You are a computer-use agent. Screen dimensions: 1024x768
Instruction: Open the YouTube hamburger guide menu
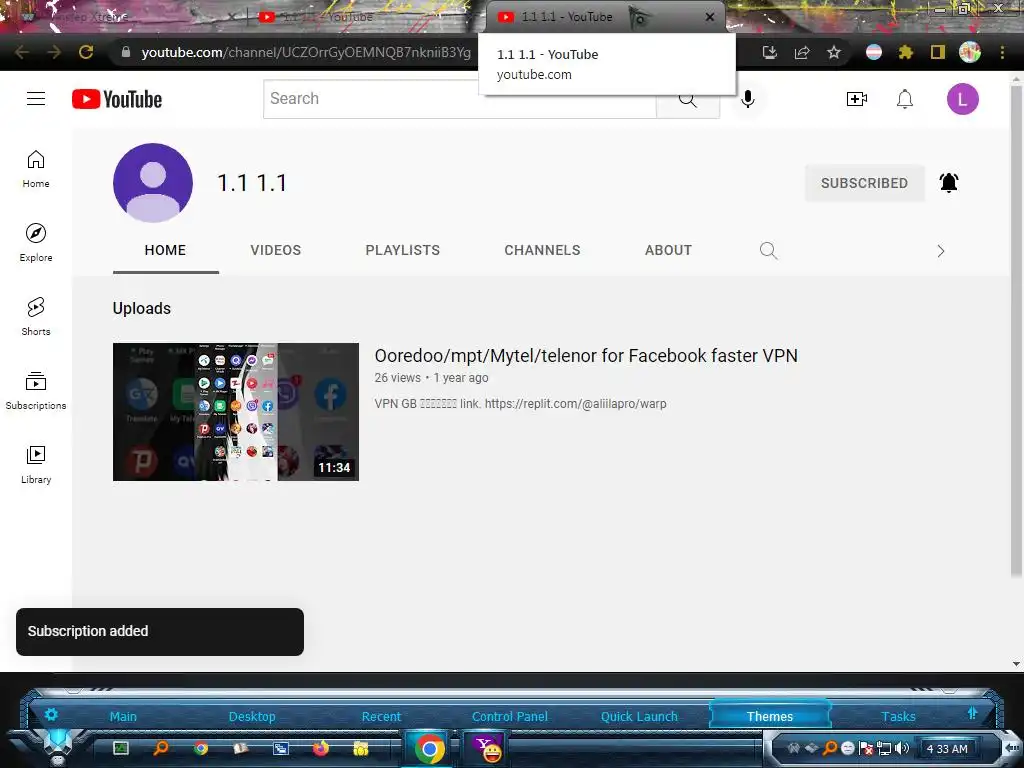[x=36, y=99]
